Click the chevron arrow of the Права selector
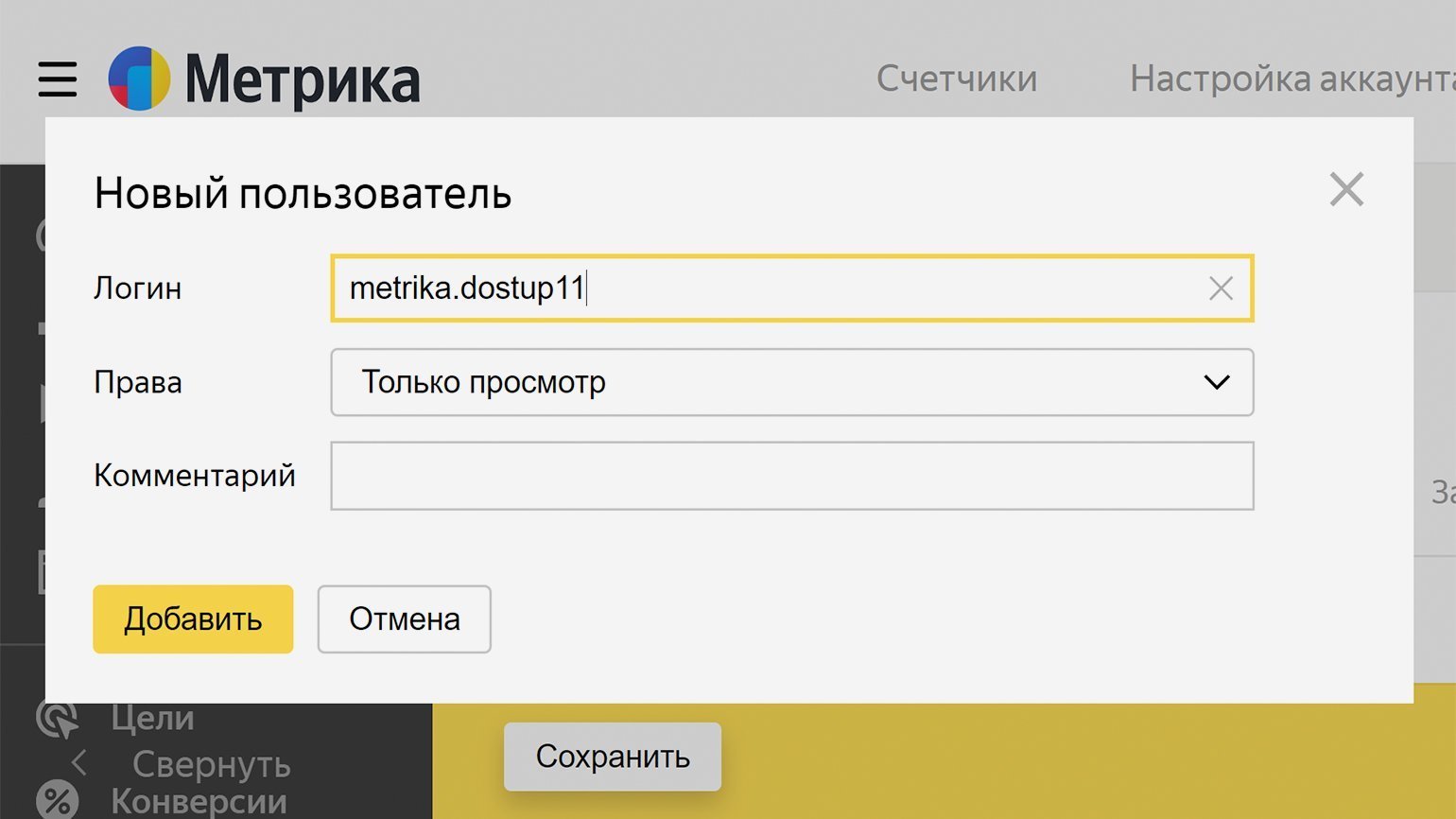Image resolution: width=1456 pixels, height=819 pixels. tap(1216, 382)
